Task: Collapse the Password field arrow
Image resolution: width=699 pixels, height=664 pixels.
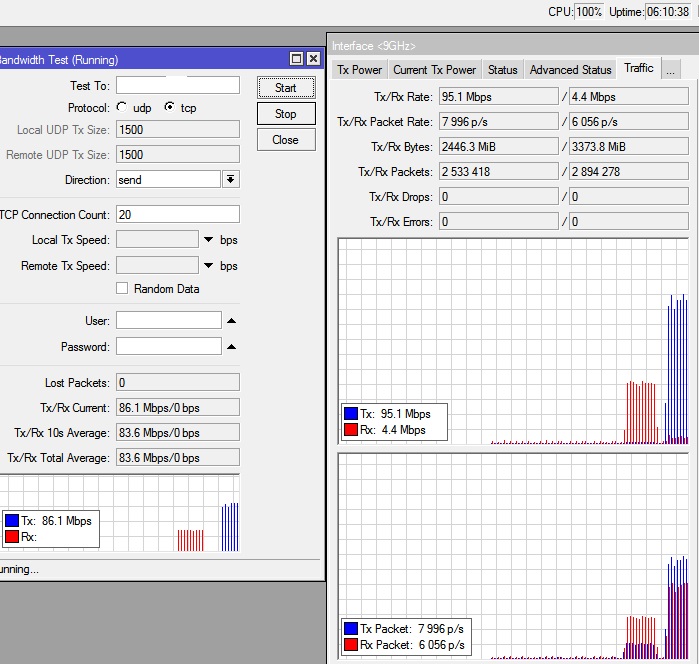Action: coord(231,346)
